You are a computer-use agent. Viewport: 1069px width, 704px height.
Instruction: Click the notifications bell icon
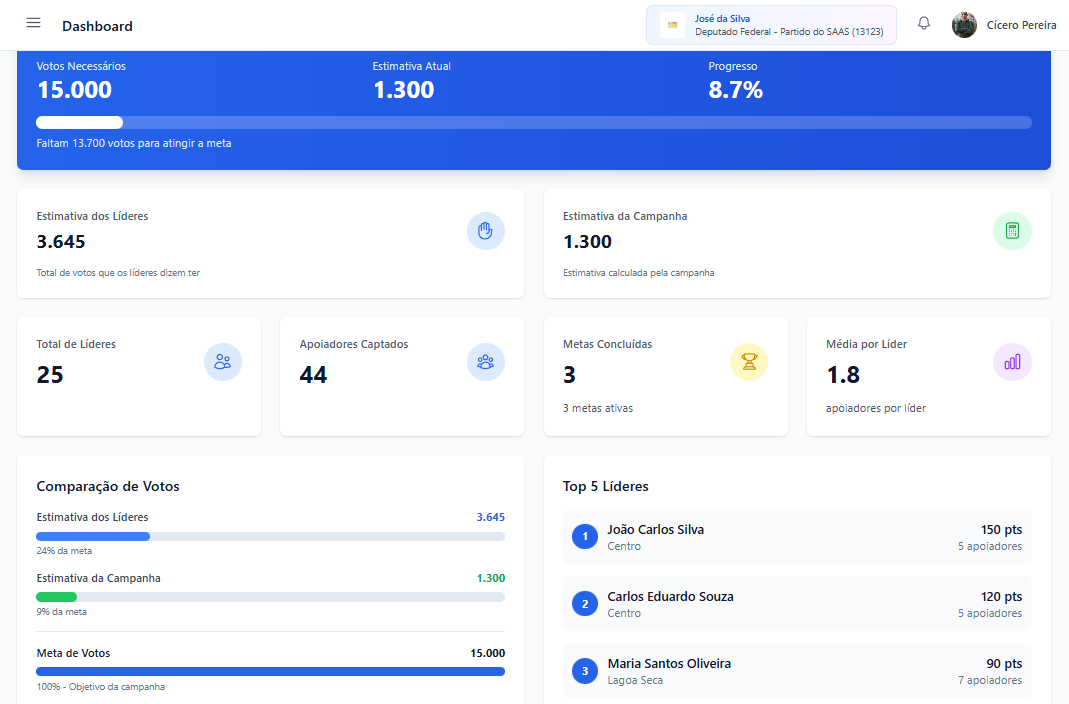pos(924,24)
